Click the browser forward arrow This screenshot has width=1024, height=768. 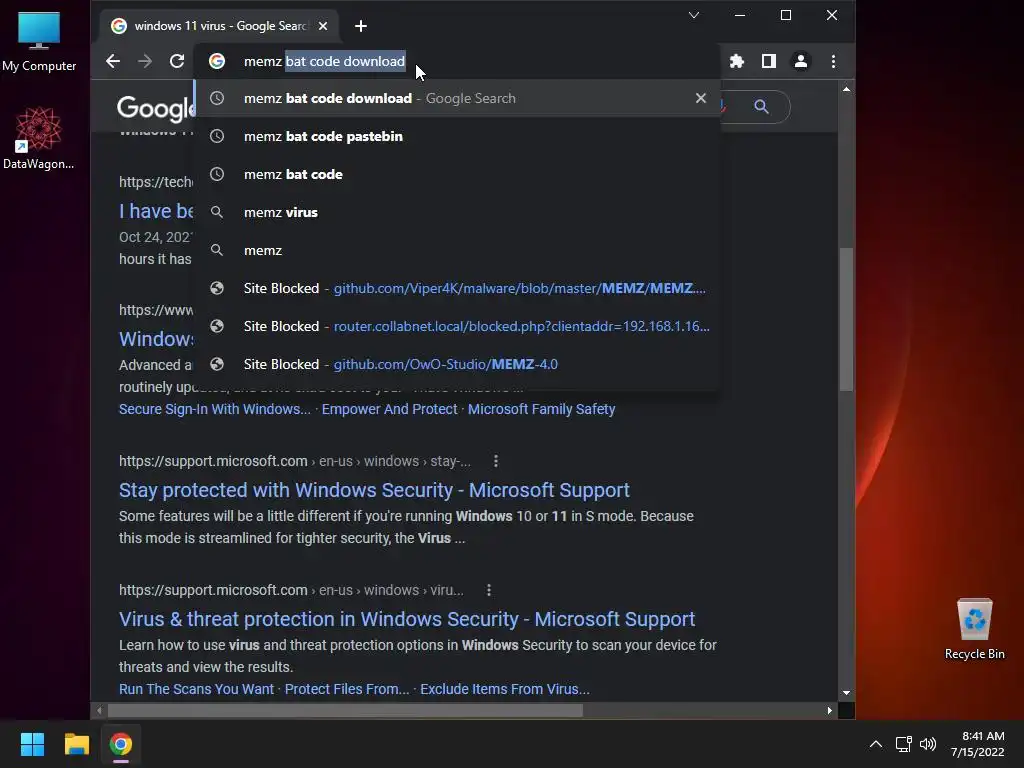coord(145,61)
